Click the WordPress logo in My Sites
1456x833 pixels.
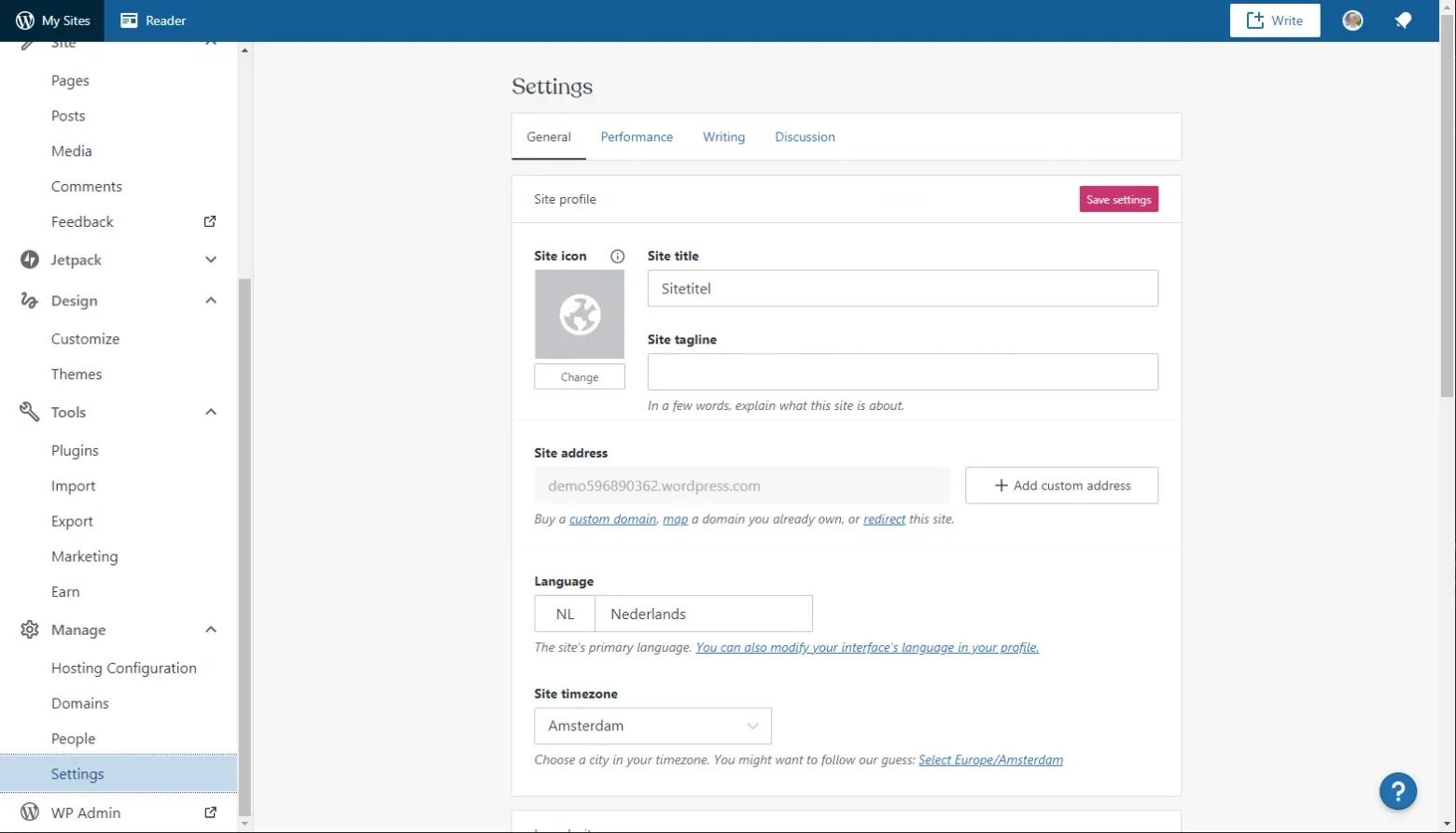(25, 21)
